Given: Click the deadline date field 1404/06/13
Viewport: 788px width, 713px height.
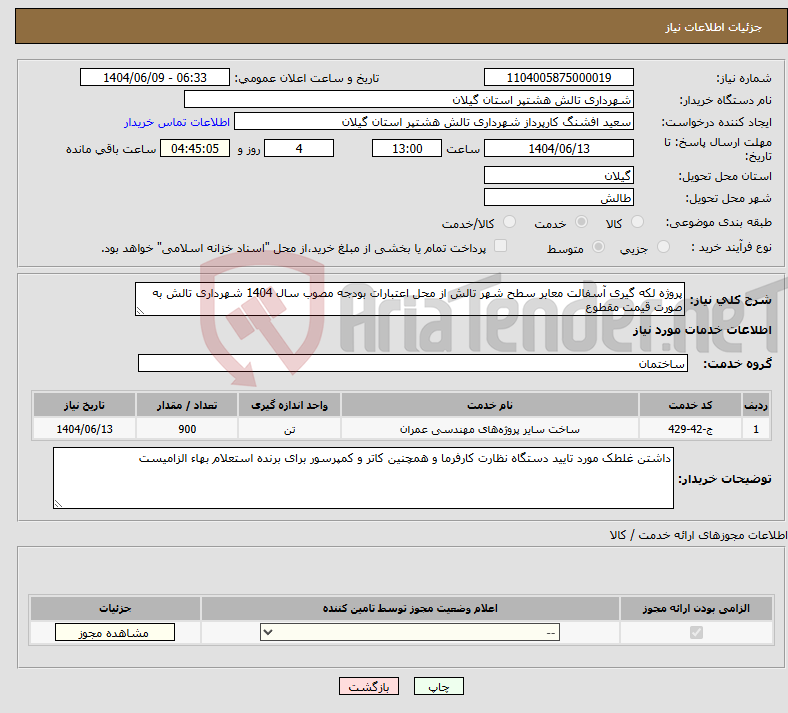Looking at the screenshot, I should 558,148.
